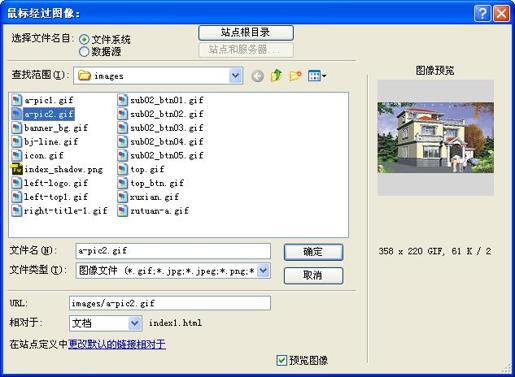Click the 358 x 220 GIF info text

point(435,251)
